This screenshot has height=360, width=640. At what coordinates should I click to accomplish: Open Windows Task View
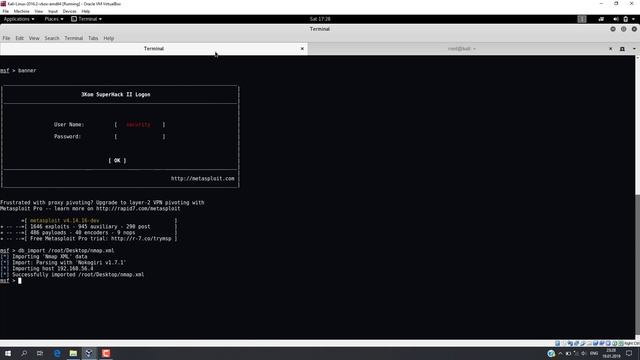40,353
